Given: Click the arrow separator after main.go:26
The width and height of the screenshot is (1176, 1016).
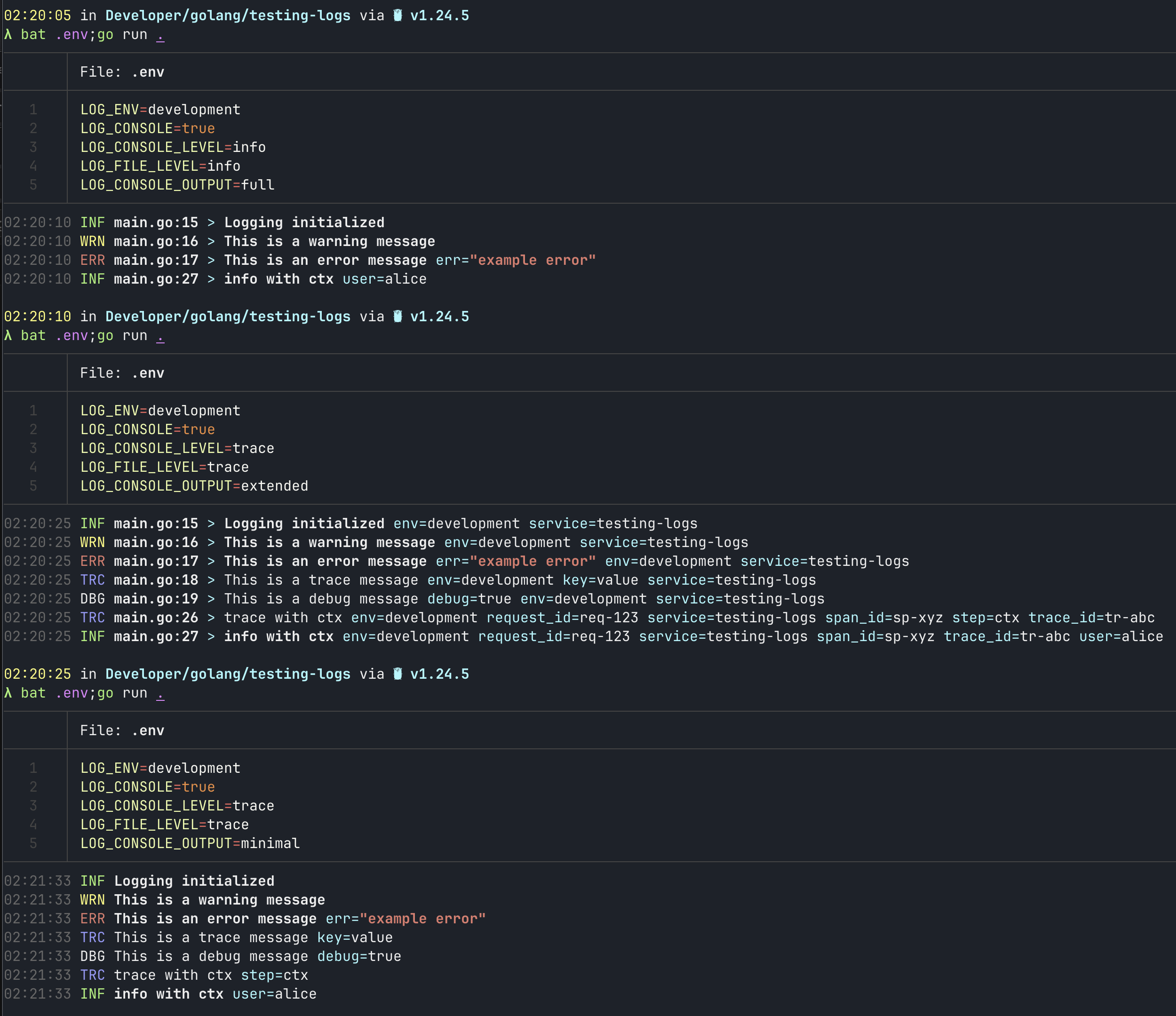Looking at the screenshot, I should (x=211, y=618).
